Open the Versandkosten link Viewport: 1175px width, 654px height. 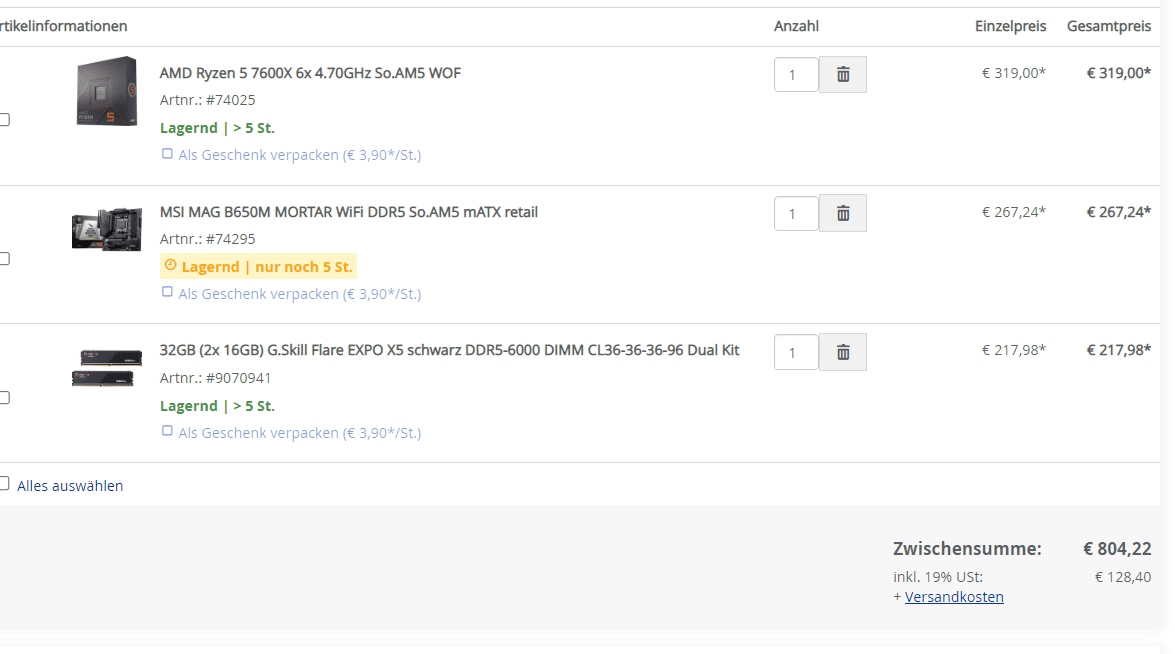(954, 597)
